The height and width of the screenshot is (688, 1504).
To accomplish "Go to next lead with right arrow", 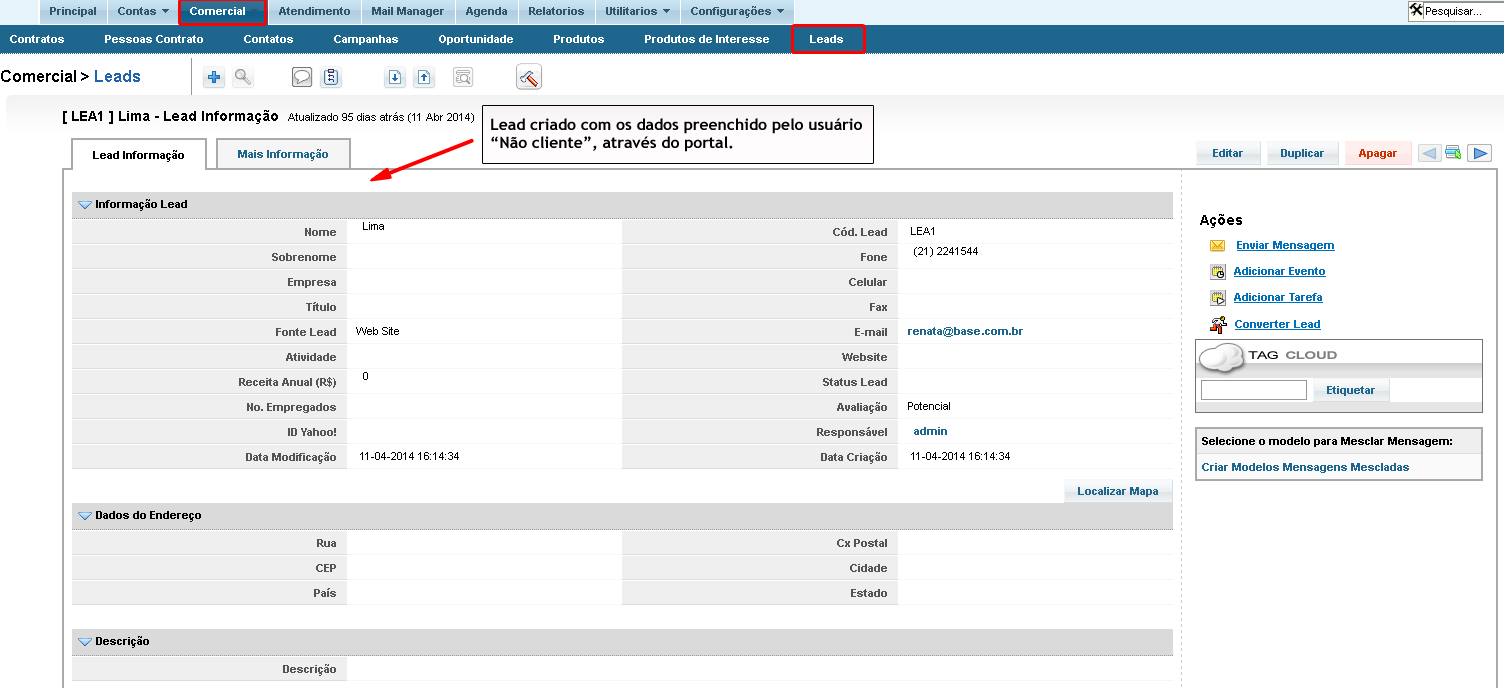I will coord(1479,153).
